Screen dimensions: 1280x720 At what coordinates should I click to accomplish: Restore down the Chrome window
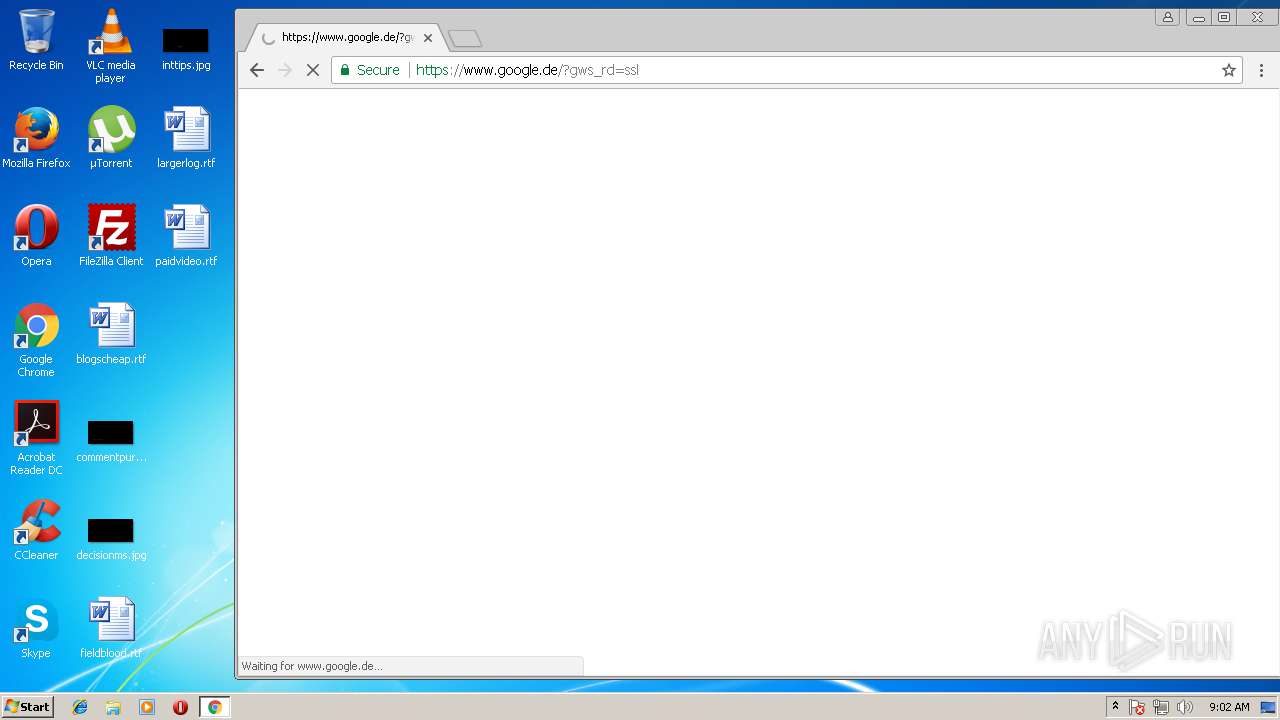pos(1224,17)
